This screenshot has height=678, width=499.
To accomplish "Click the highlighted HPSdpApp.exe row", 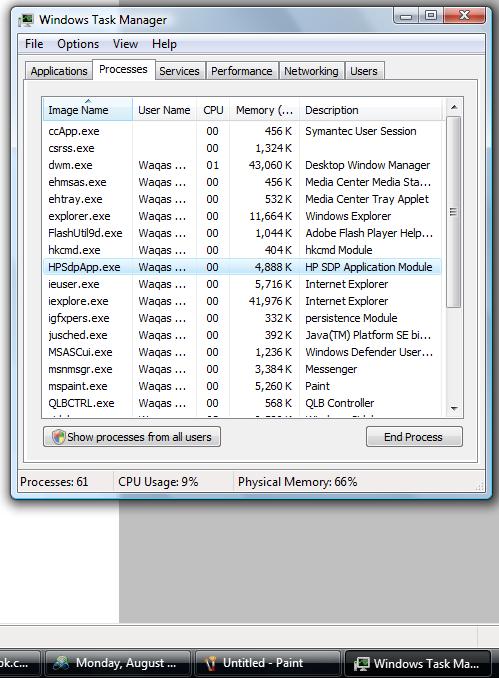I will click(x=242, y=267).
